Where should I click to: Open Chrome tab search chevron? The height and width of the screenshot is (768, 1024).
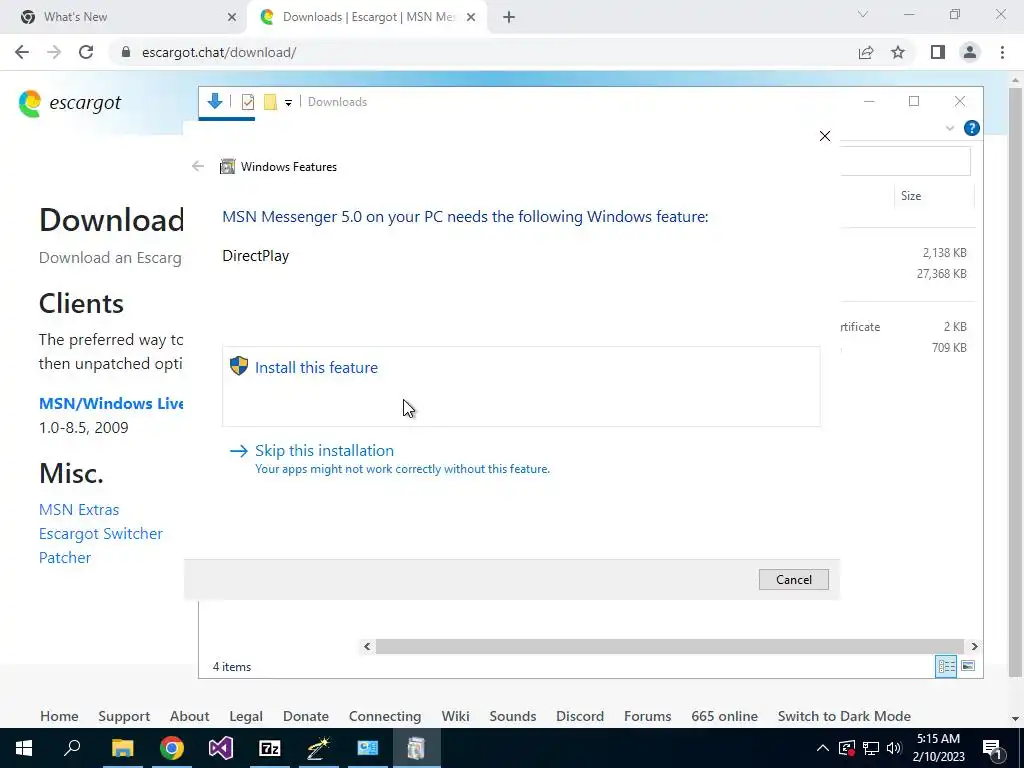click(x=863, y=14)
